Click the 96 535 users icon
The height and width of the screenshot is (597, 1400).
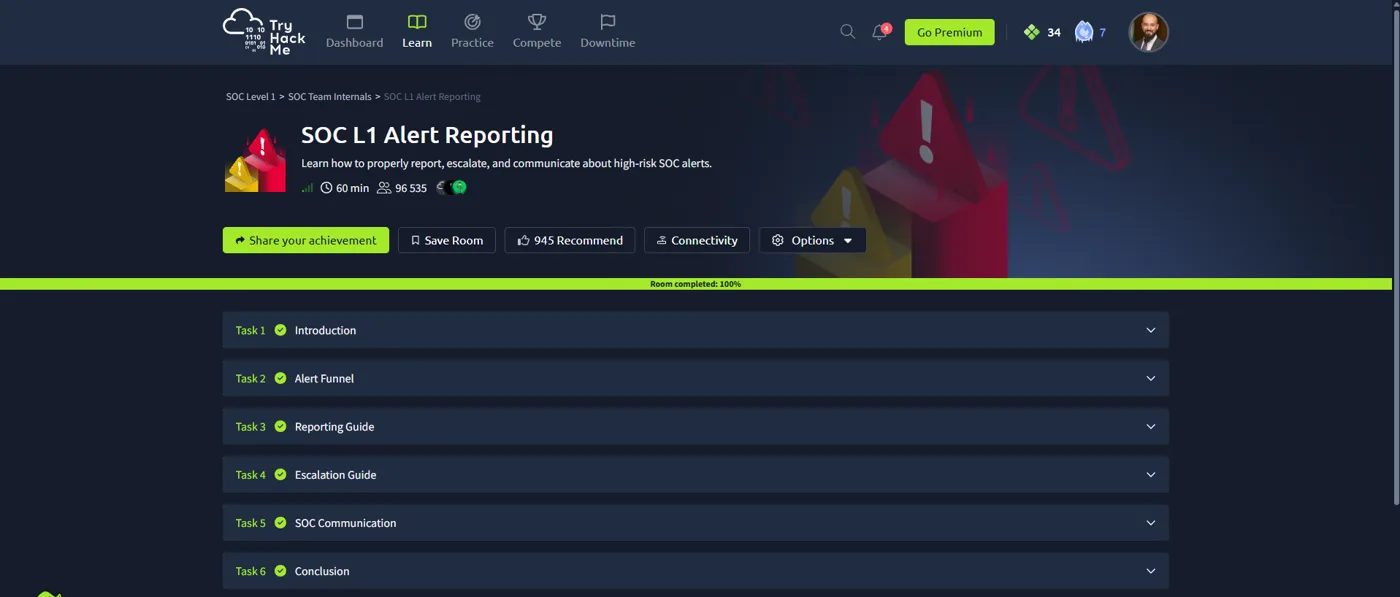tap(384, 188)
